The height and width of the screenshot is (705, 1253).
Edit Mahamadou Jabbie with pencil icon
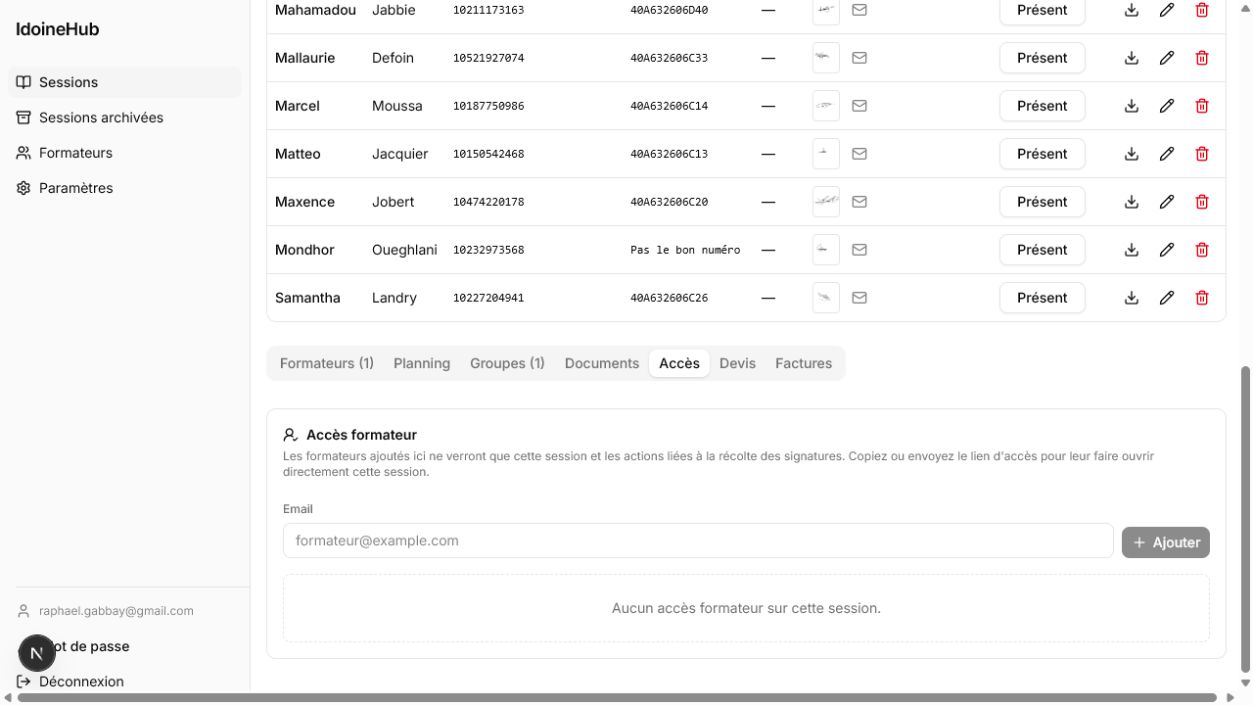pos(1167,10)
